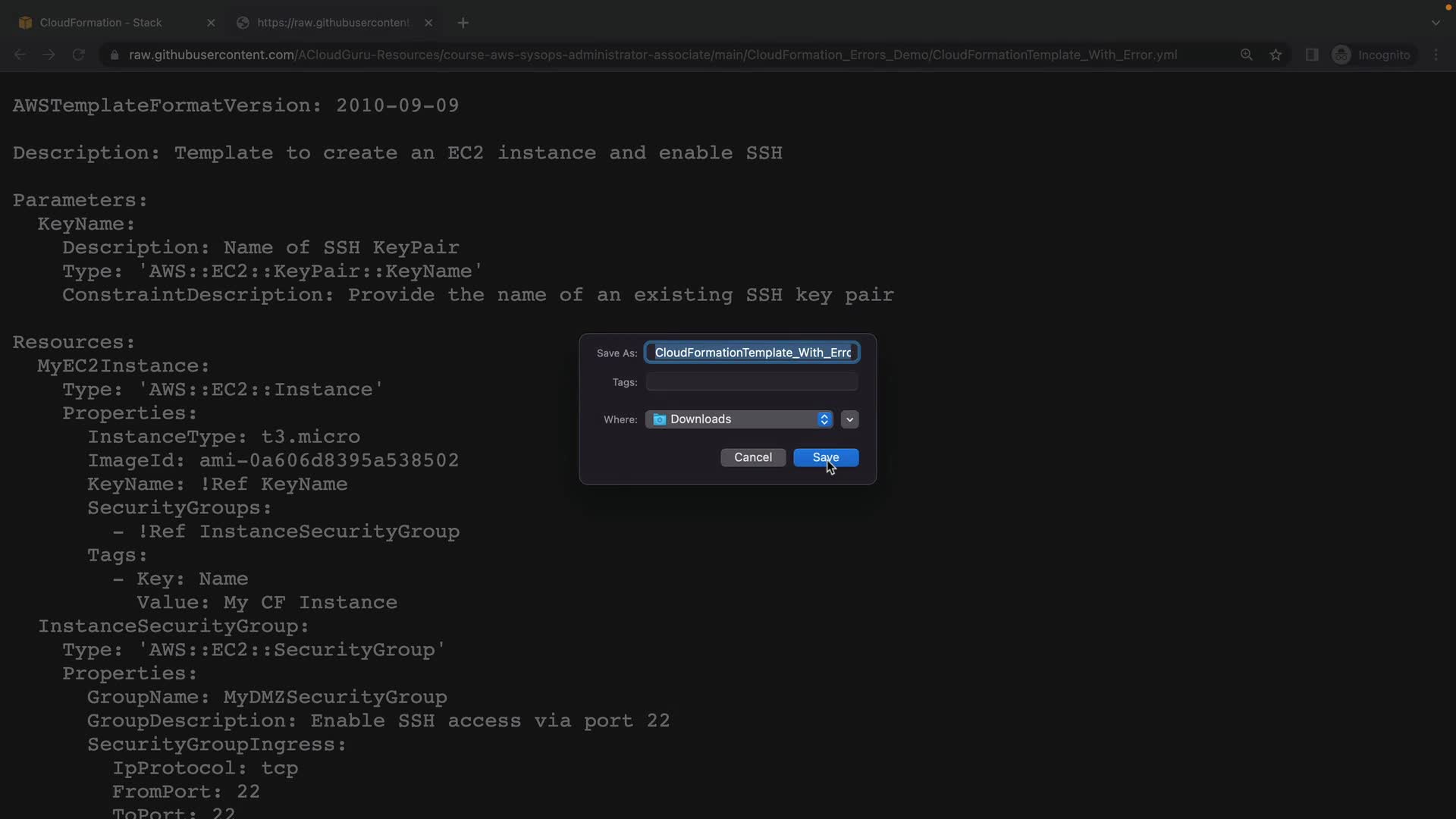Cancel the save dialog
The width and height of the screenshot is (1456, 819).
[x=752, y=457]
